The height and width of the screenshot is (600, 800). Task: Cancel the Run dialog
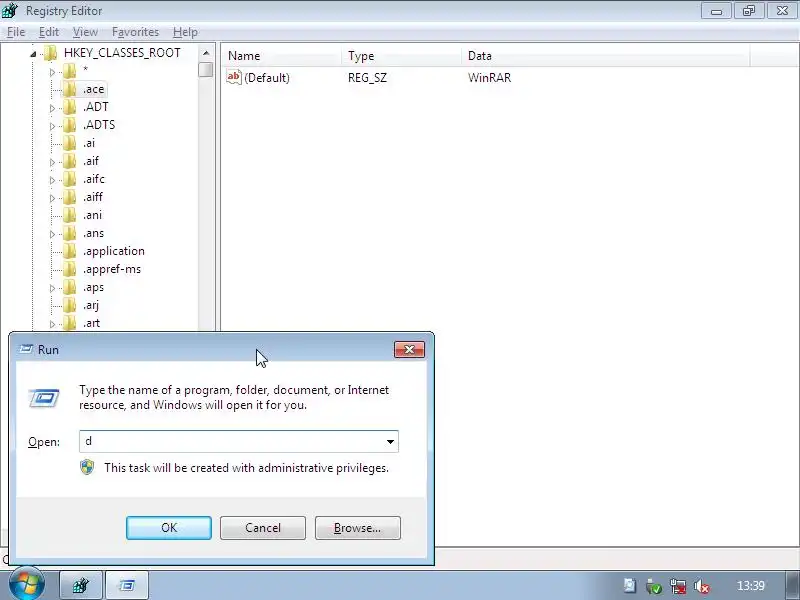pyautogui.click(x=263, y=528)
